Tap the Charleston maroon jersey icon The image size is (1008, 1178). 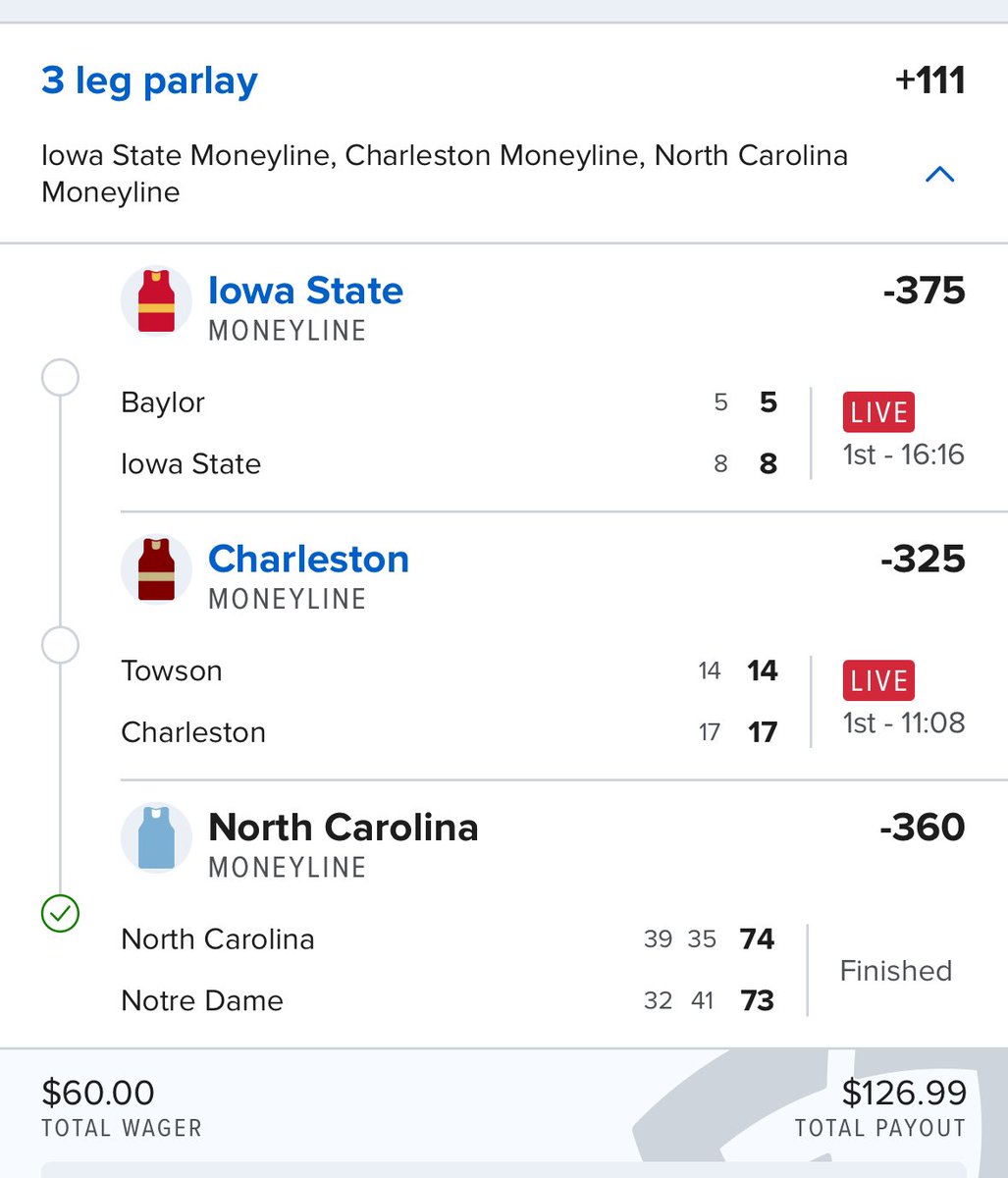pyautogui.click(x=157, y=569)
